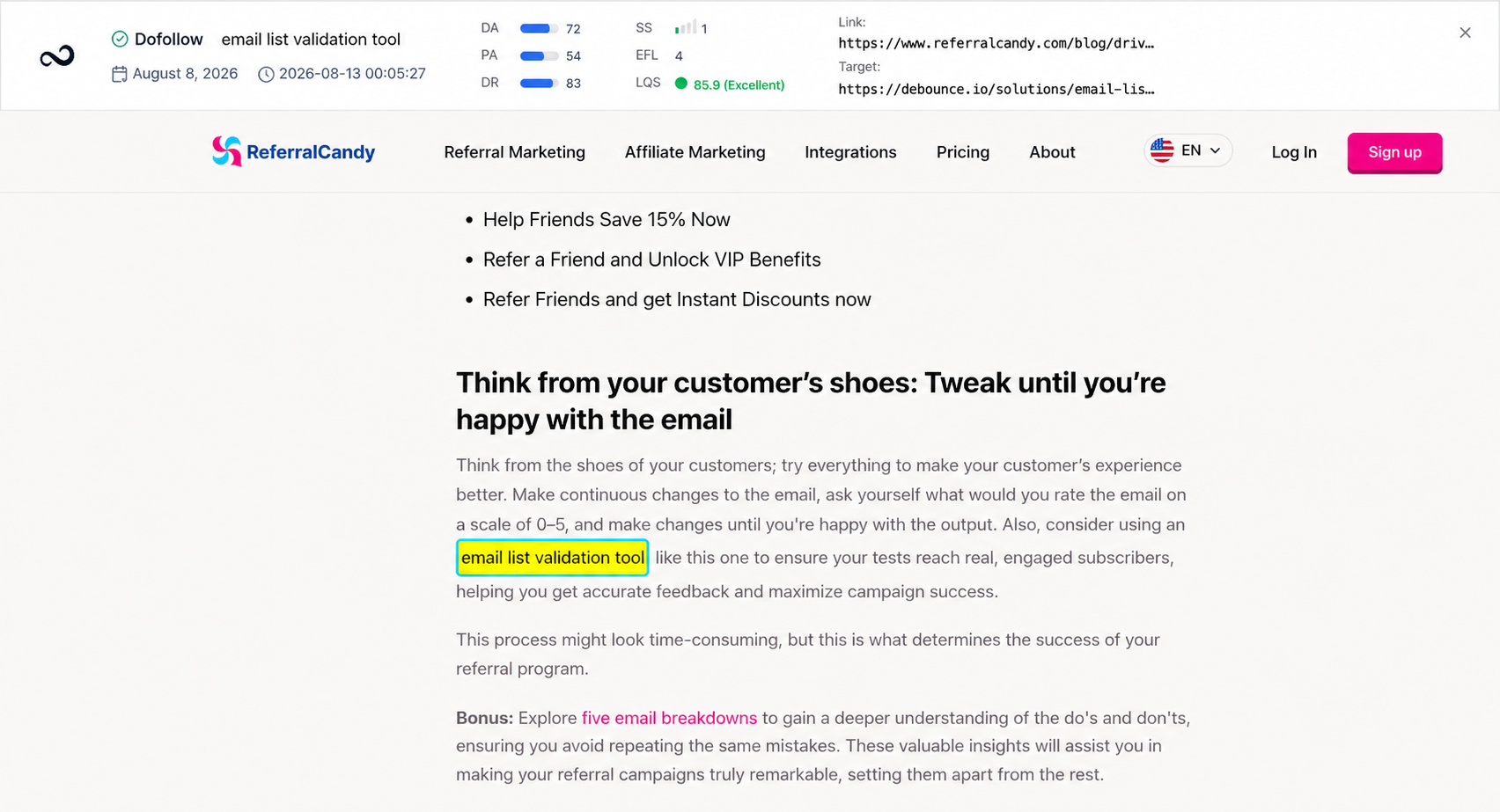Click the calendar icon beside August 8, 2026
Screen dimensions: 1500x812
click(x=120, y=74)
